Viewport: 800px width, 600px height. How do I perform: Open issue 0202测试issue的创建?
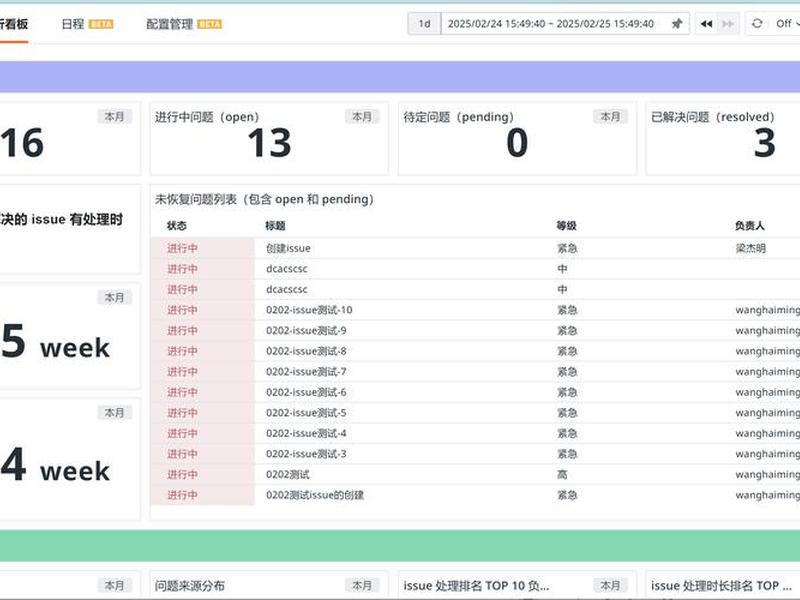[x=315, y=495]
